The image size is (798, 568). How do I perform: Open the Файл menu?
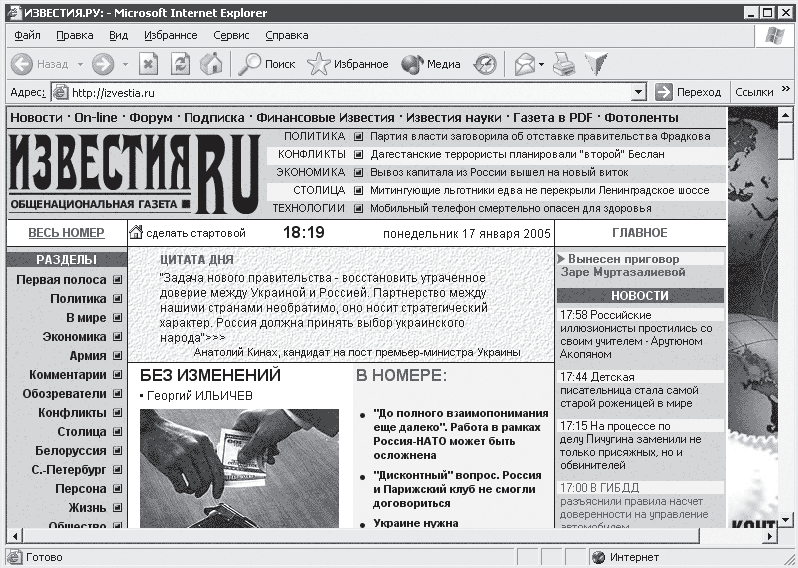pos(27,36)
